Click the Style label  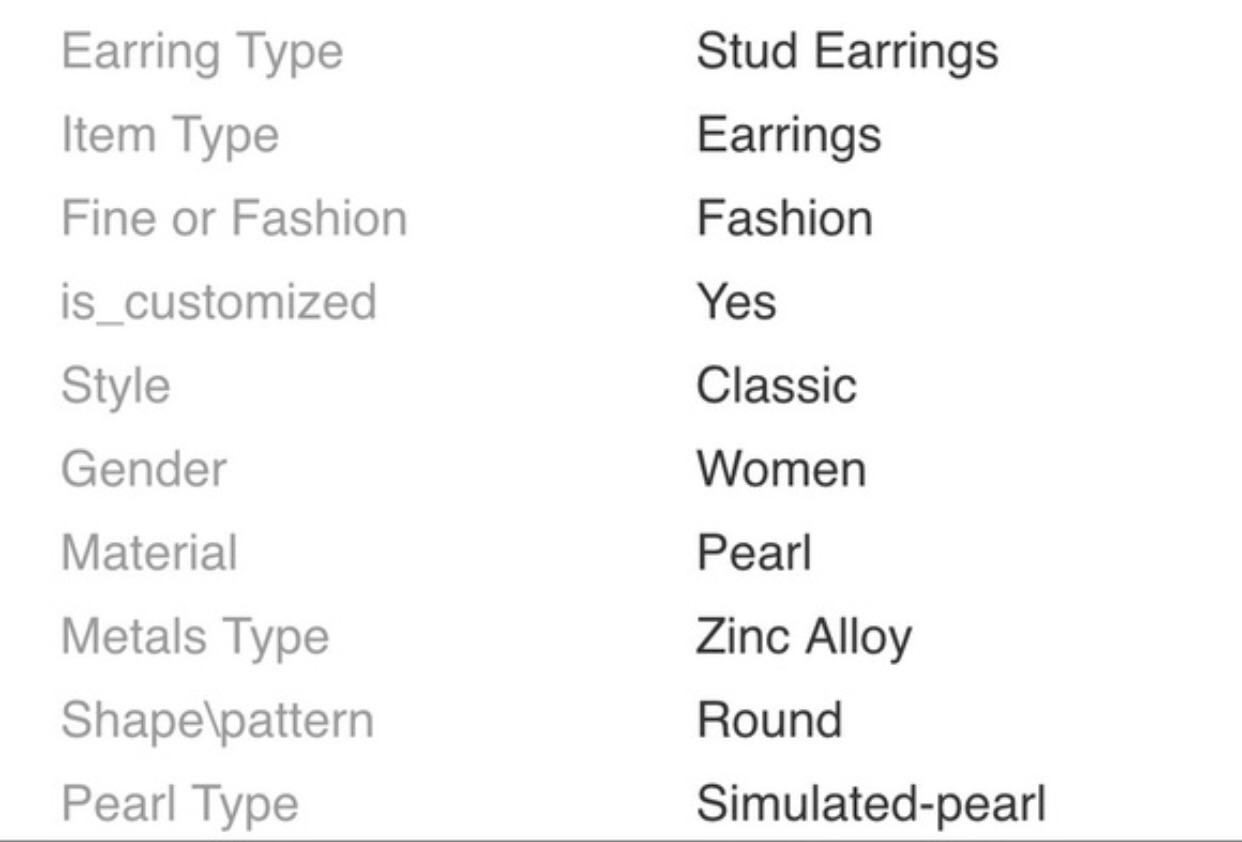pyautogui.click(x=115, y=386)
